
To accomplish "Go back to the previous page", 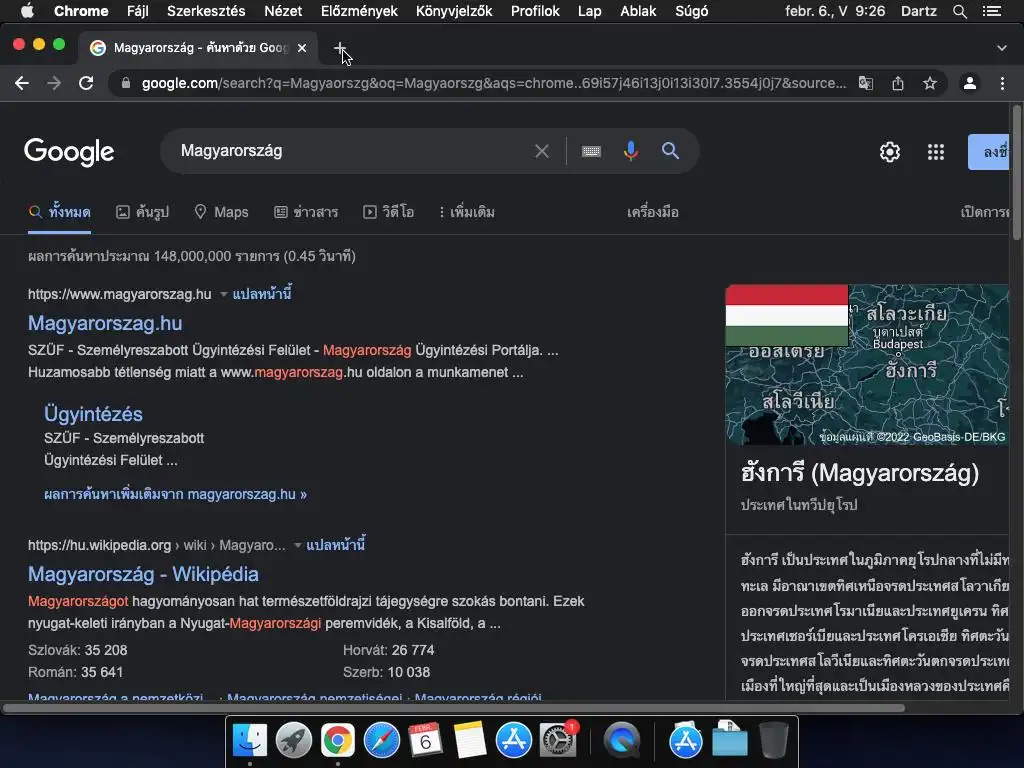I will click(x=22, y=83).
